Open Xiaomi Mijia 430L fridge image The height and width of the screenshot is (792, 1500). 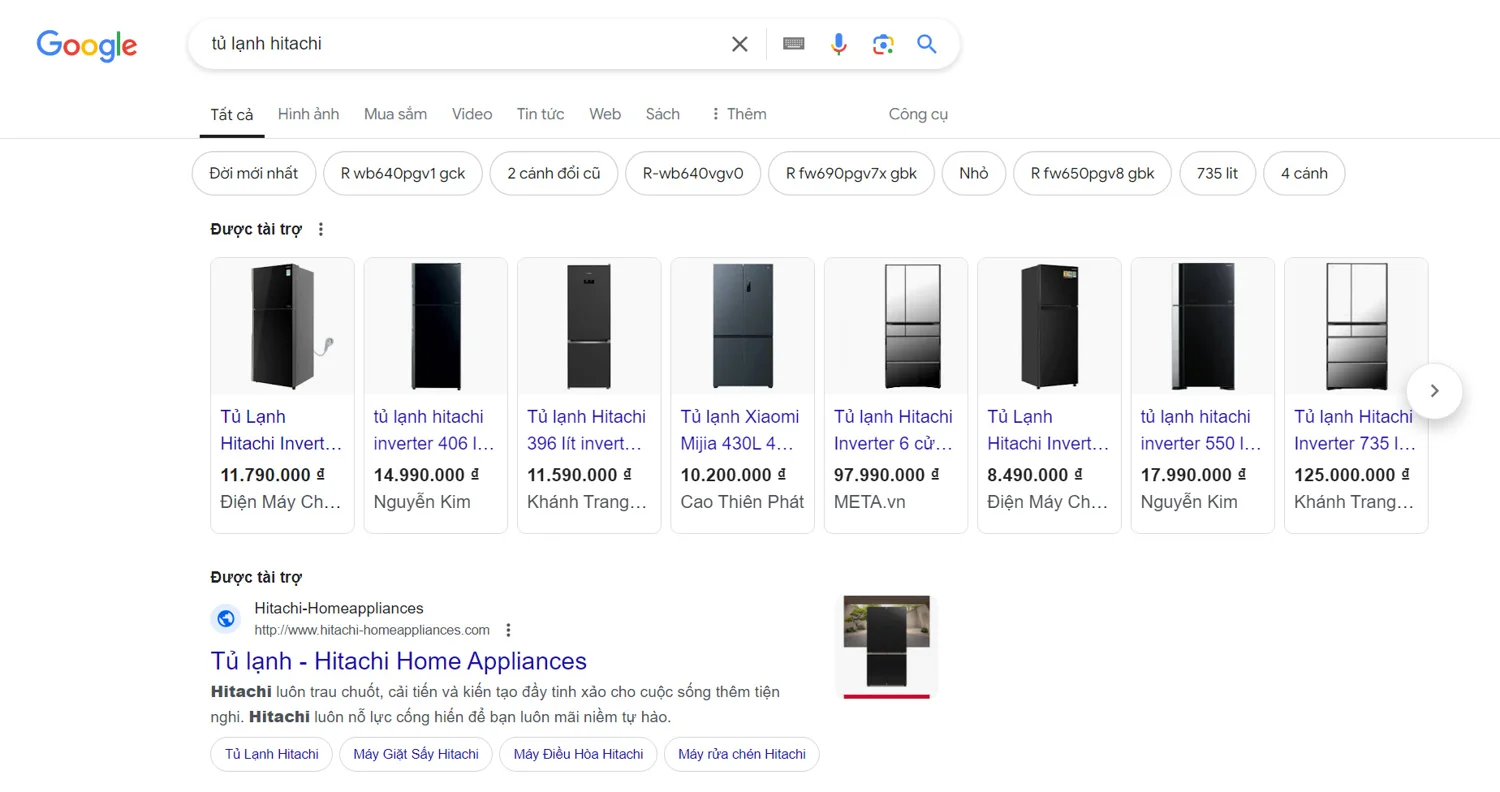743,326
